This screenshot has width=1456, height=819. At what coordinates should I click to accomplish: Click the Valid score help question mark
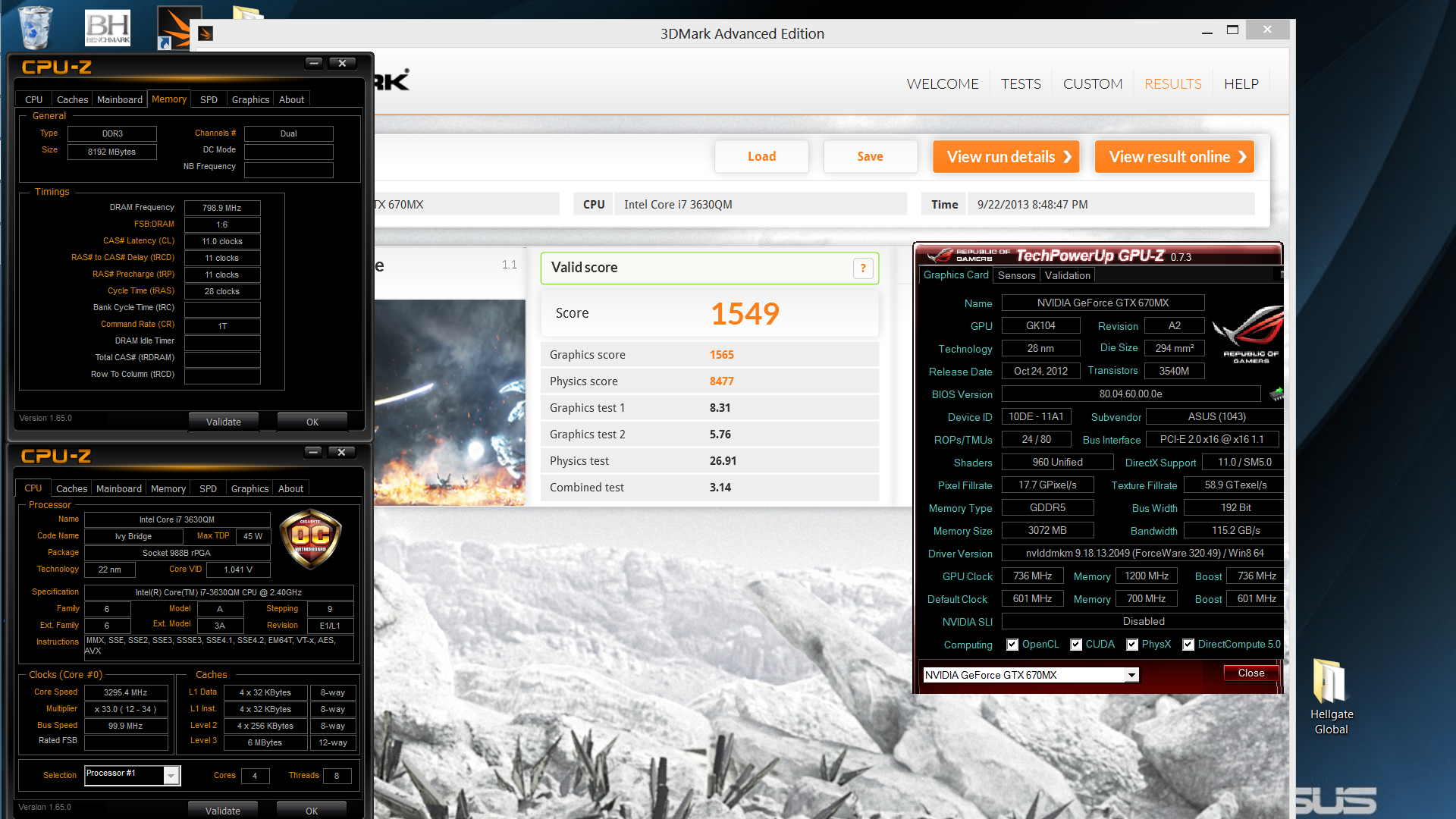click(863, 268)
